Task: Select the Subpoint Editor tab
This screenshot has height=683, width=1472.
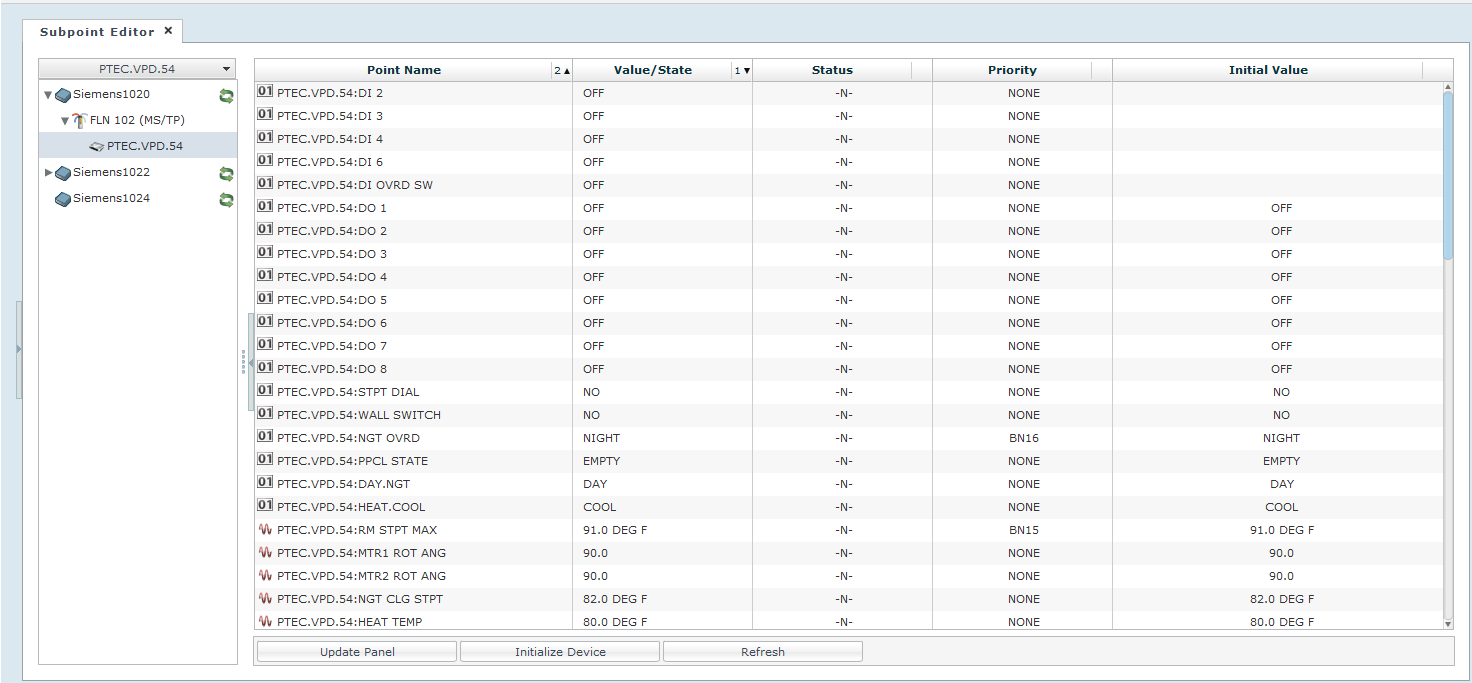Action: coord(97,32)
